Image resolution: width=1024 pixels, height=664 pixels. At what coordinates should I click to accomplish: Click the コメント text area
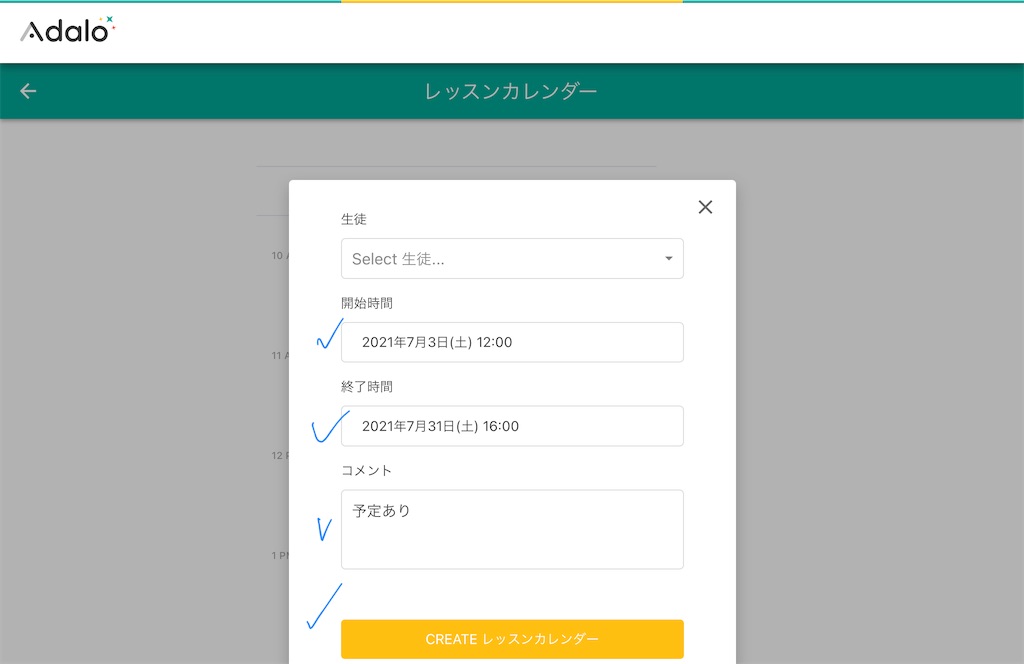point(512,530)
